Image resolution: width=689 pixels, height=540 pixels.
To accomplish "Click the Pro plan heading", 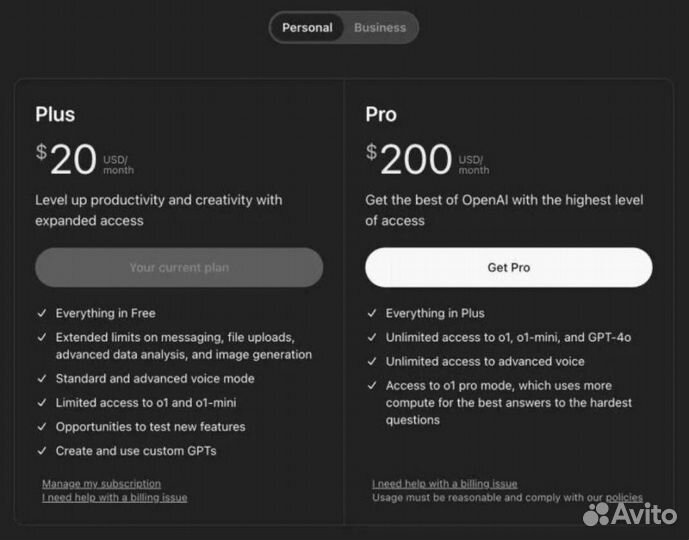I will click(x=381, y=115).
